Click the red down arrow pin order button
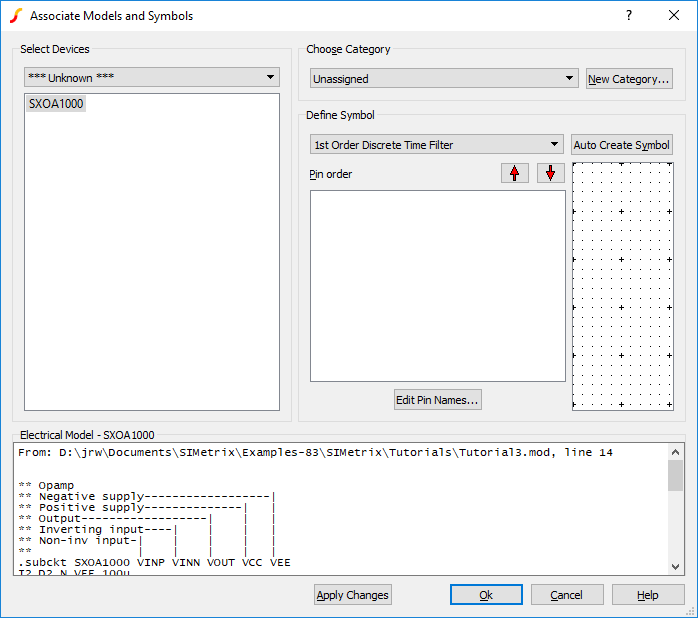This screenshot has height=618, width=698. coord(551,173)
